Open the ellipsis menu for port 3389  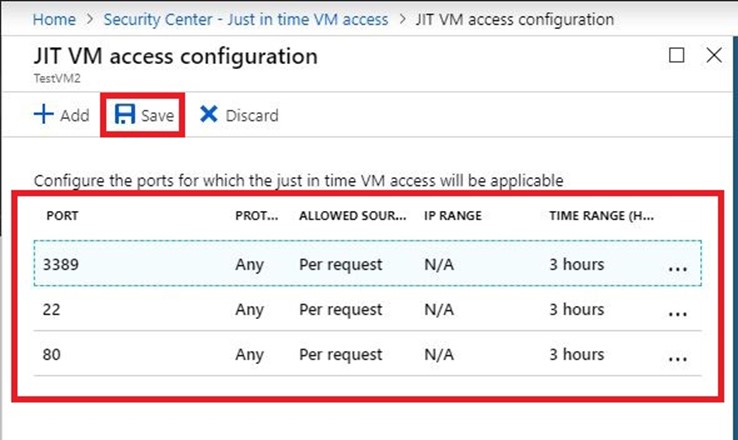coord(678,269)
